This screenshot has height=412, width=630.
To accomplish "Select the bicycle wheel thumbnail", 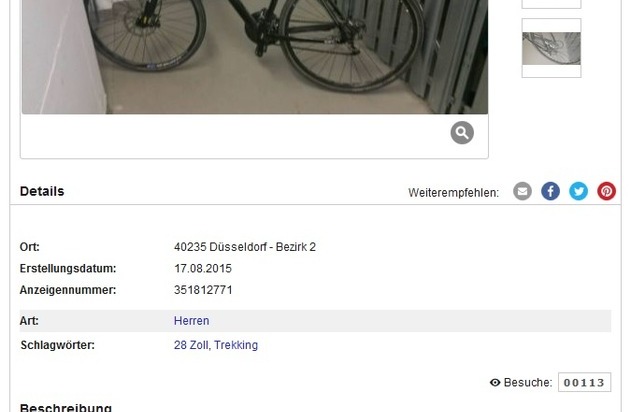I will click(x=551, y=48).
